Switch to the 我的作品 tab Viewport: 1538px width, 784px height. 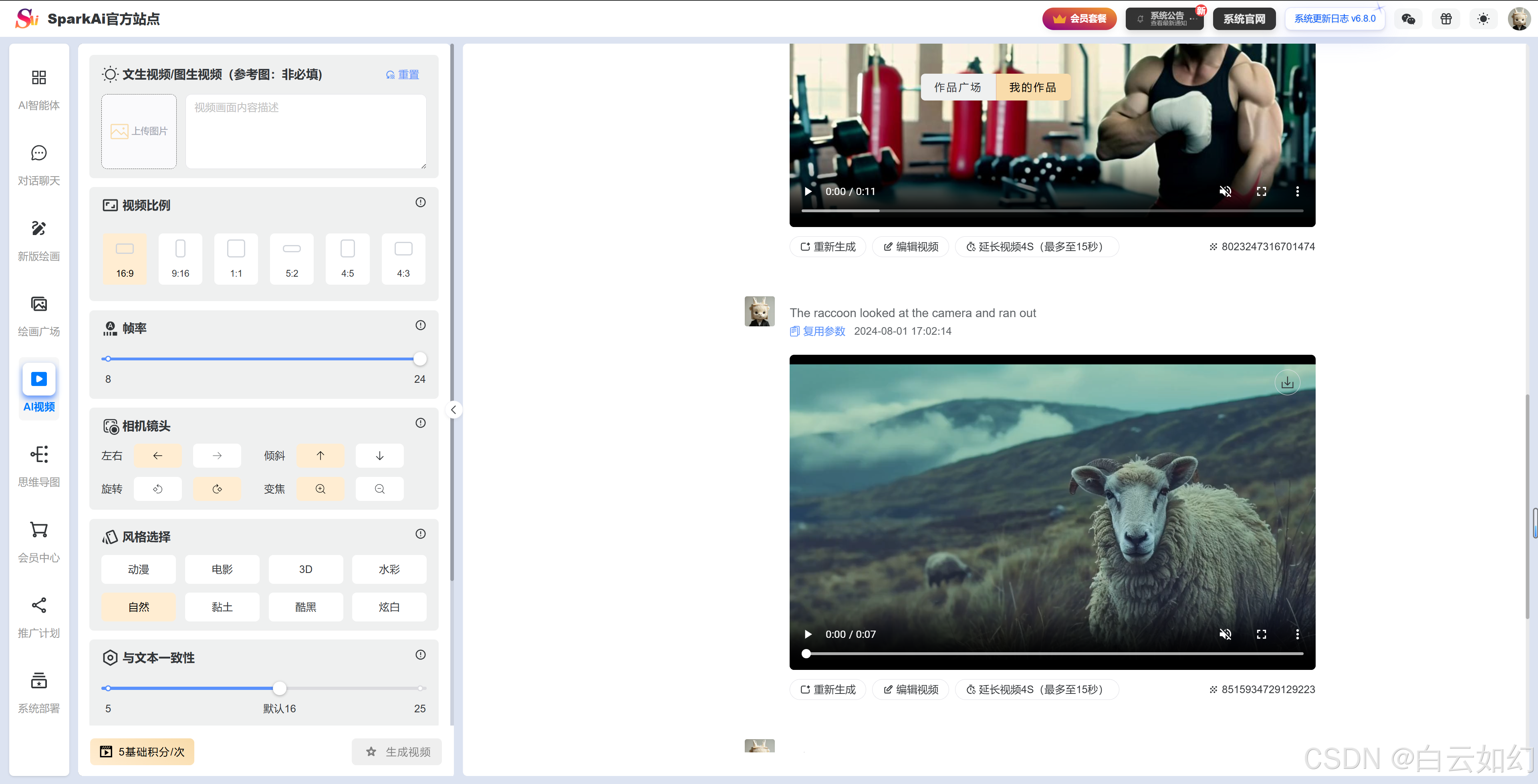click(1032, 87)
